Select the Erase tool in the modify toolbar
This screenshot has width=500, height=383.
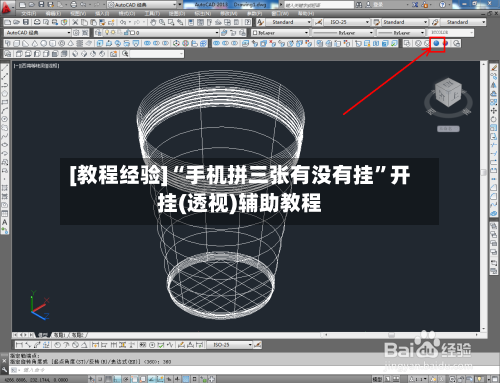point(494,68)
